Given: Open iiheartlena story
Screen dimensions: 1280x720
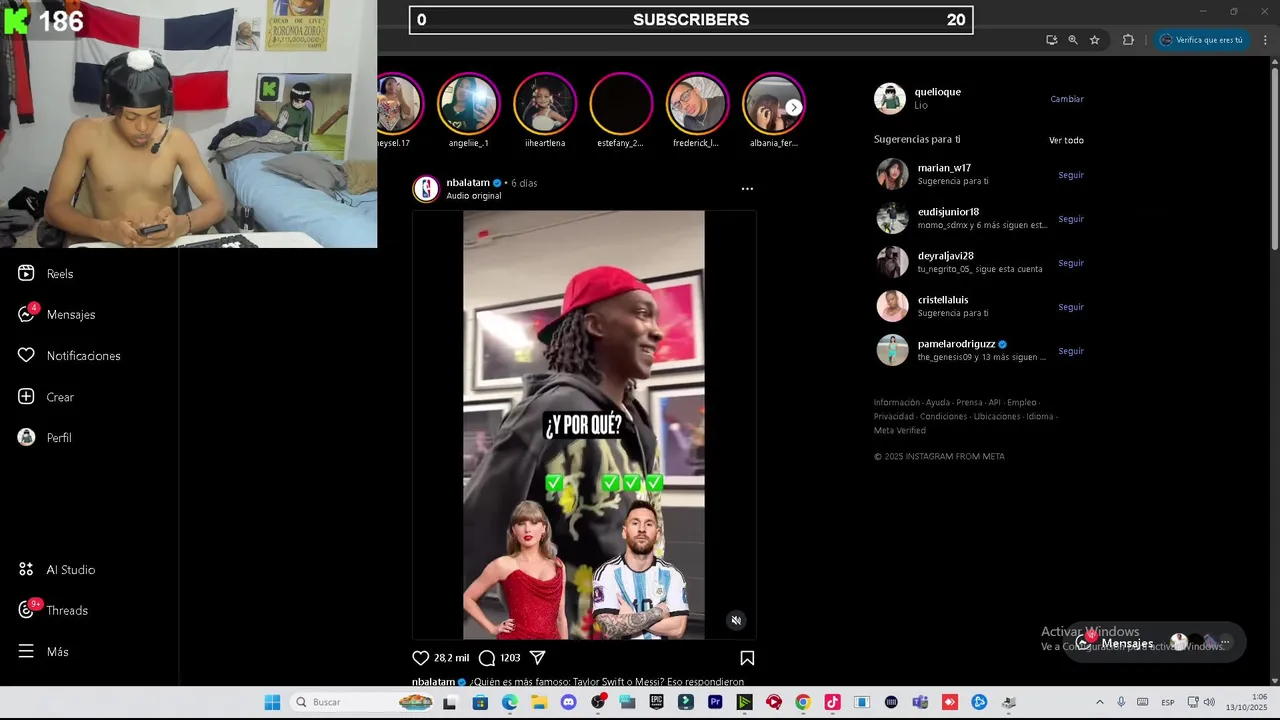Looking at the screenshot, I should tap(545, 104).
